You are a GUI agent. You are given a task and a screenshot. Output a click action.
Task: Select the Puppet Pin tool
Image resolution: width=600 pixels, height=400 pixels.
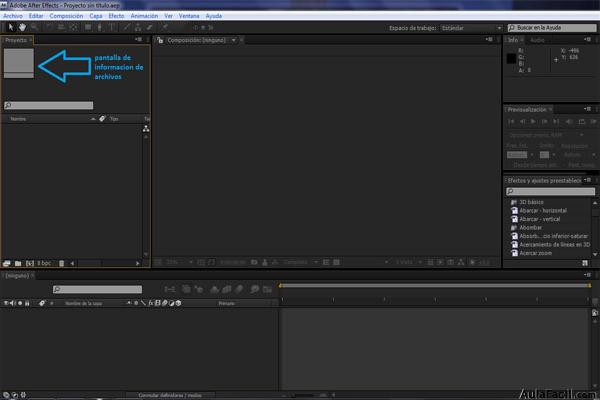[x=165, y=27]
